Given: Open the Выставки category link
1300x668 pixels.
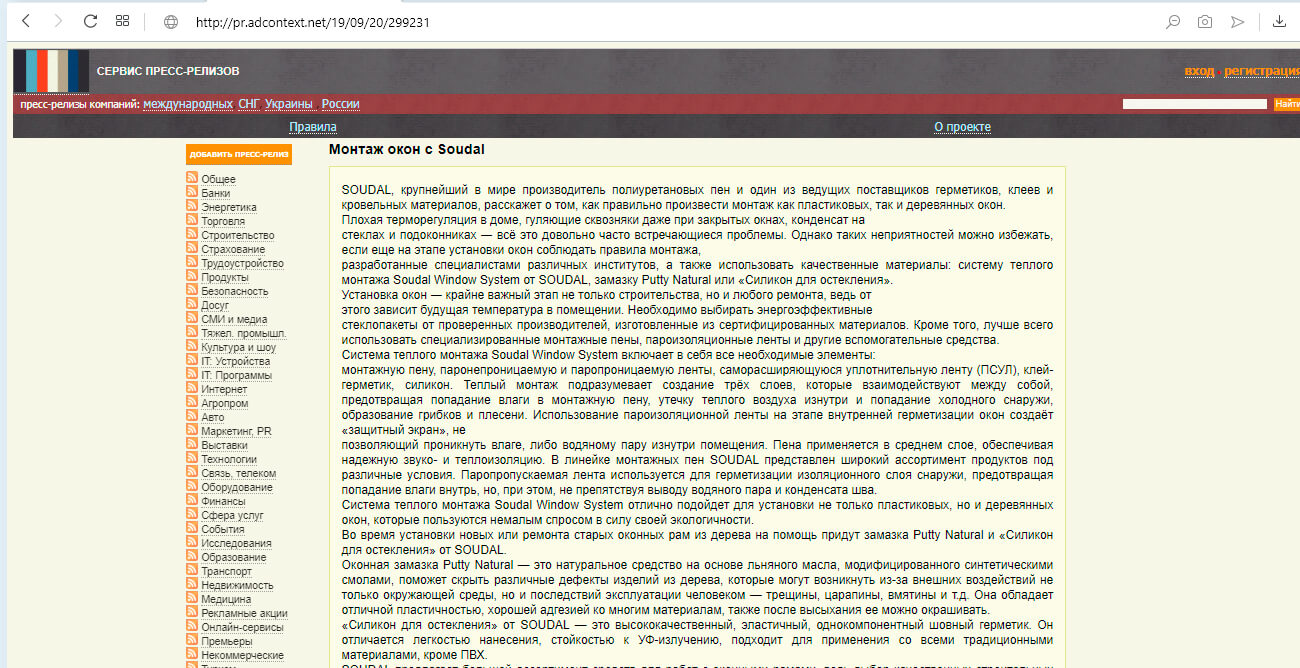Looking at the screenshot, I should (x=224, y=446).
